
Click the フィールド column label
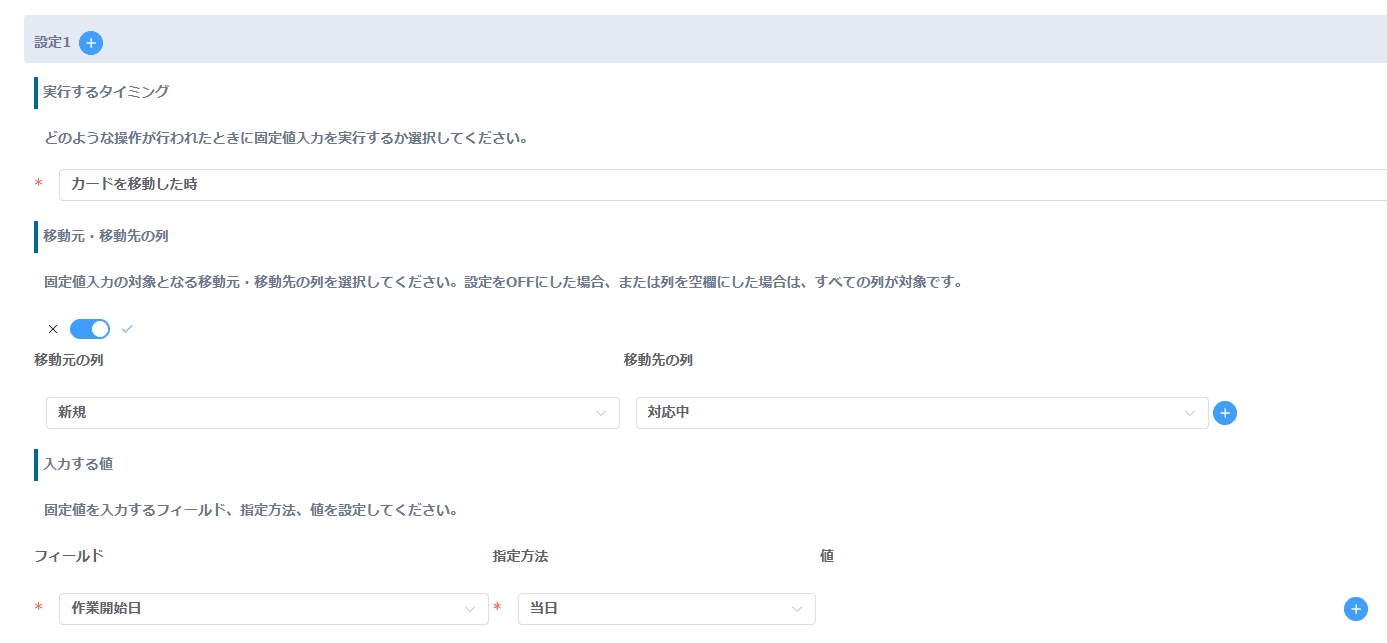point(69,556)
